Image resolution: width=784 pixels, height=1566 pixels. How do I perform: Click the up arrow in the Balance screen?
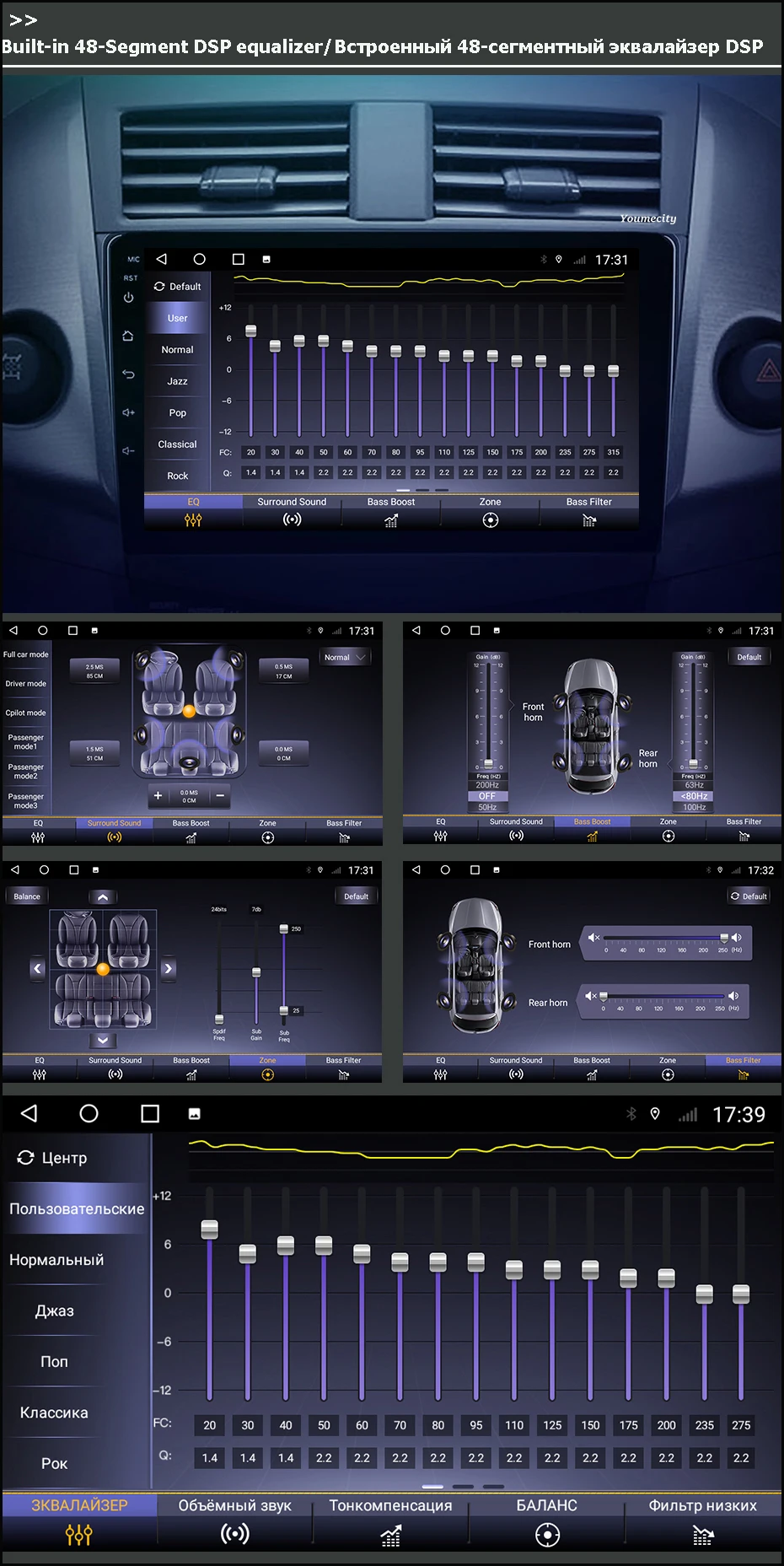[x=102, y=897]
